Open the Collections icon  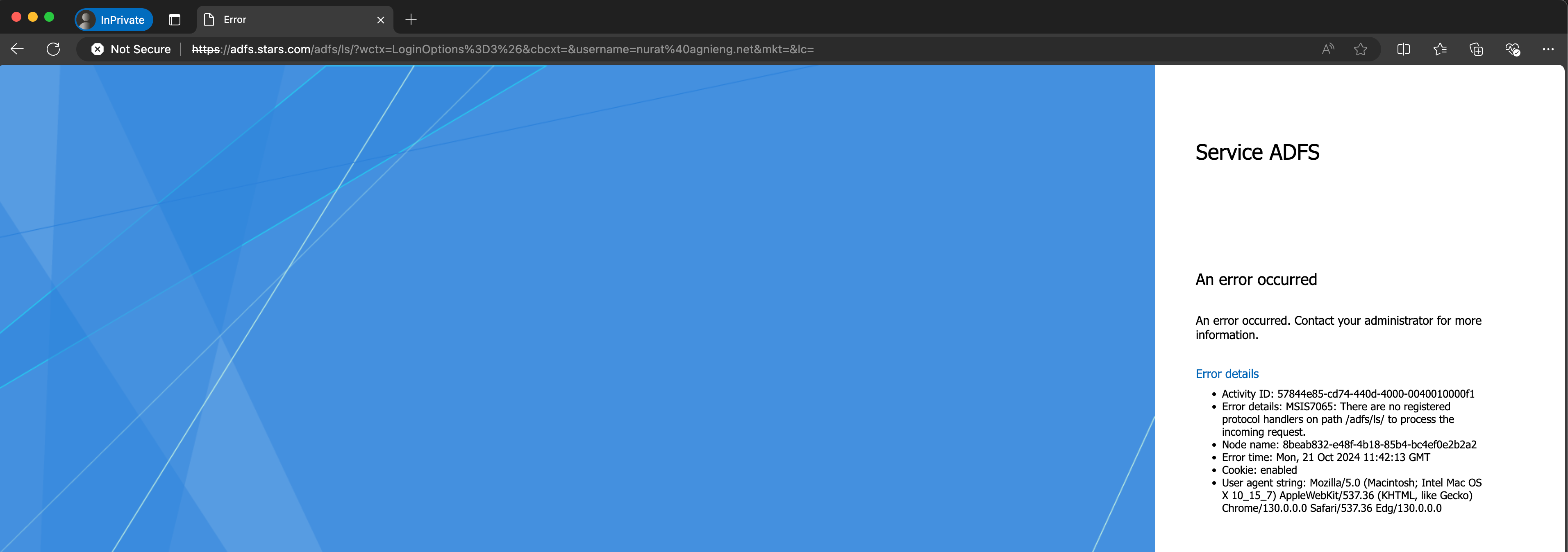click(1476, 49)
